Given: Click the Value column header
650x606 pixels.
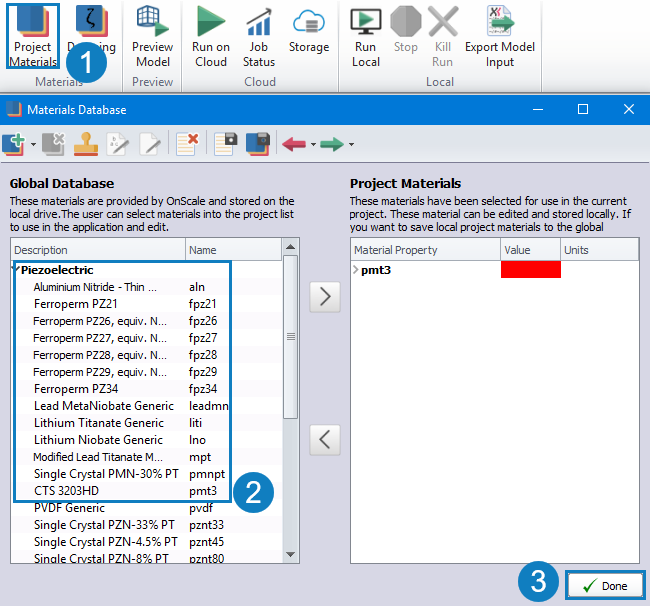Looking at the screenshot, I should pos(531,250).
